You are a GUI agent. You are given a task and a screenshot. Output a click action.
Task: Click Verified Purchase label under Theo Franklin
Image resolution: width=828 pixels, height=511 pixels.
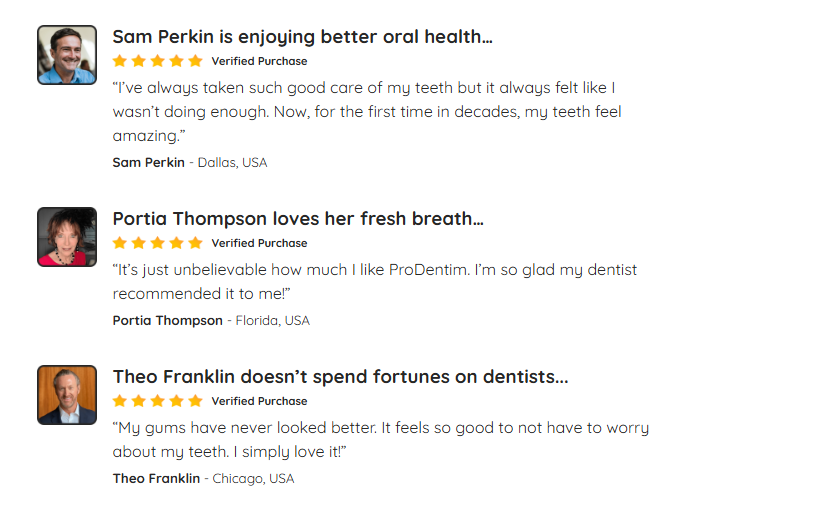[259, 401]
